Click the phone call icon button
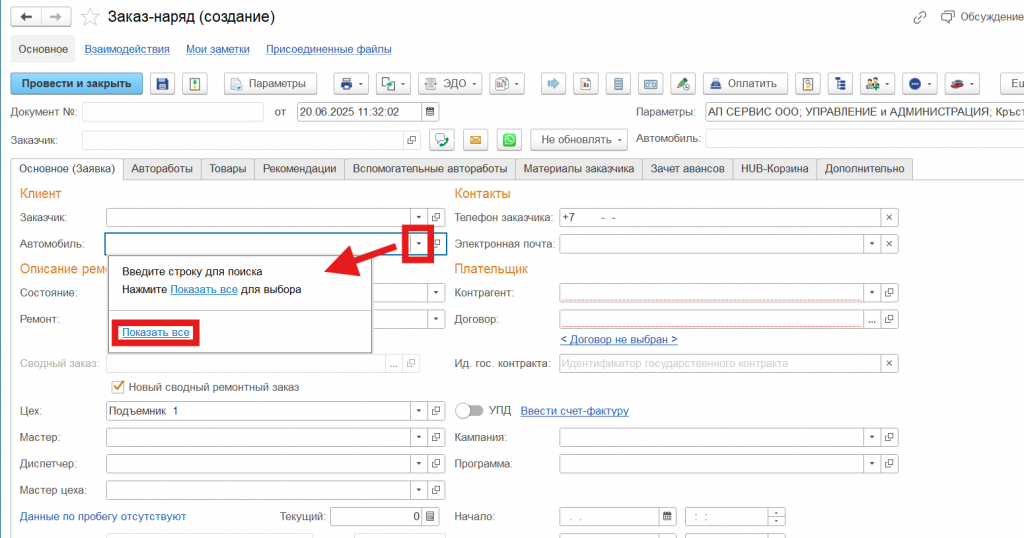The height and width of the screenshot is (538, 1024). pos(441,140)
